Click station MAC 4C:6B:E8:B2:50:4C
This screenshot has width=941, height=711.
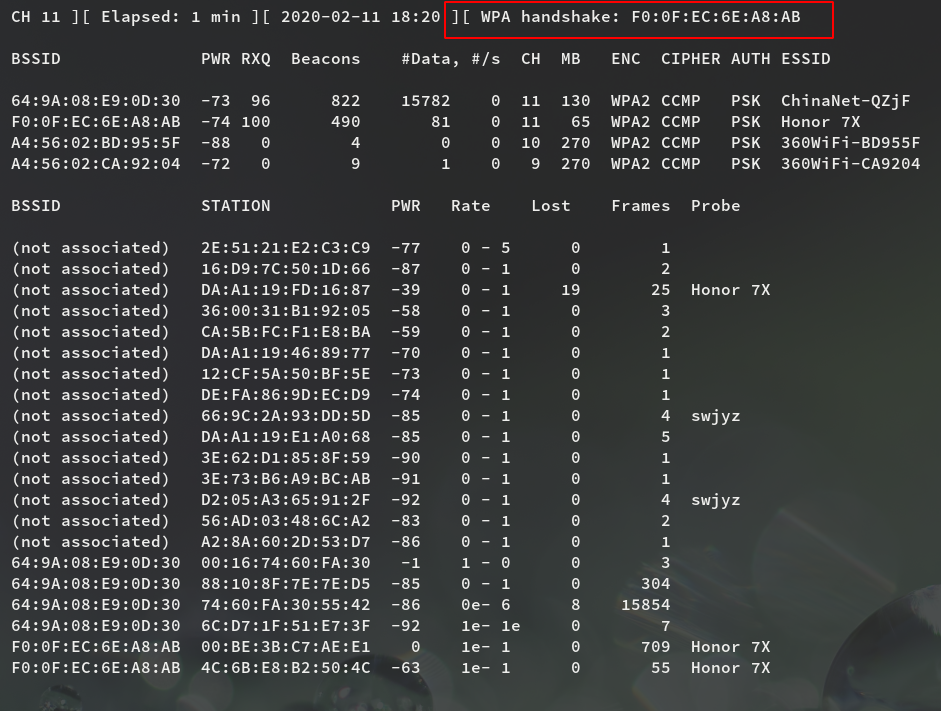pos(285,668)
